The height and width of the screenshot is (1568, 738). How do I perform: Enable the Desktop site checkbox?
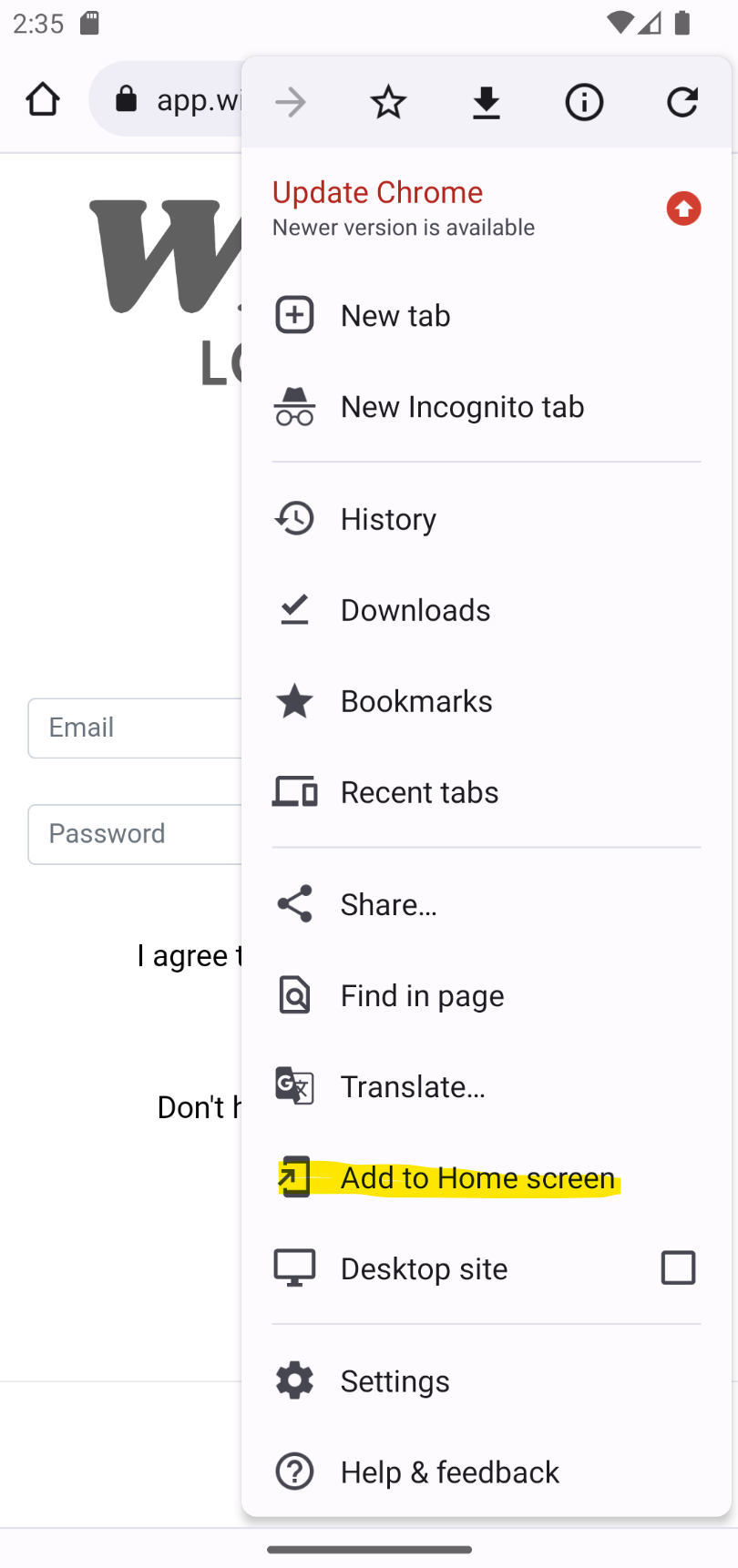[678, 1268]
